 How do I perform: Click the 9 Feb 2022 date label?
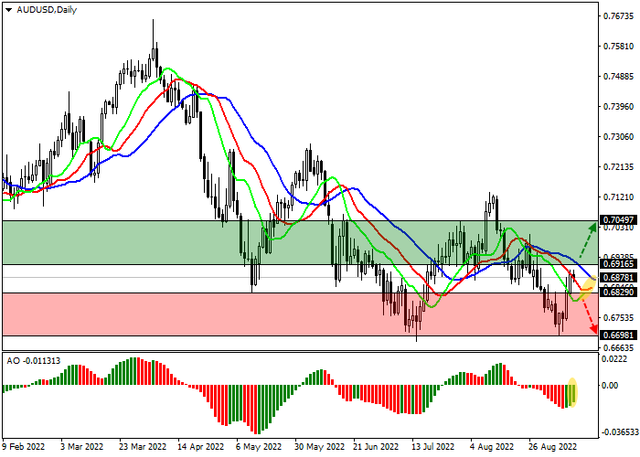23,447
